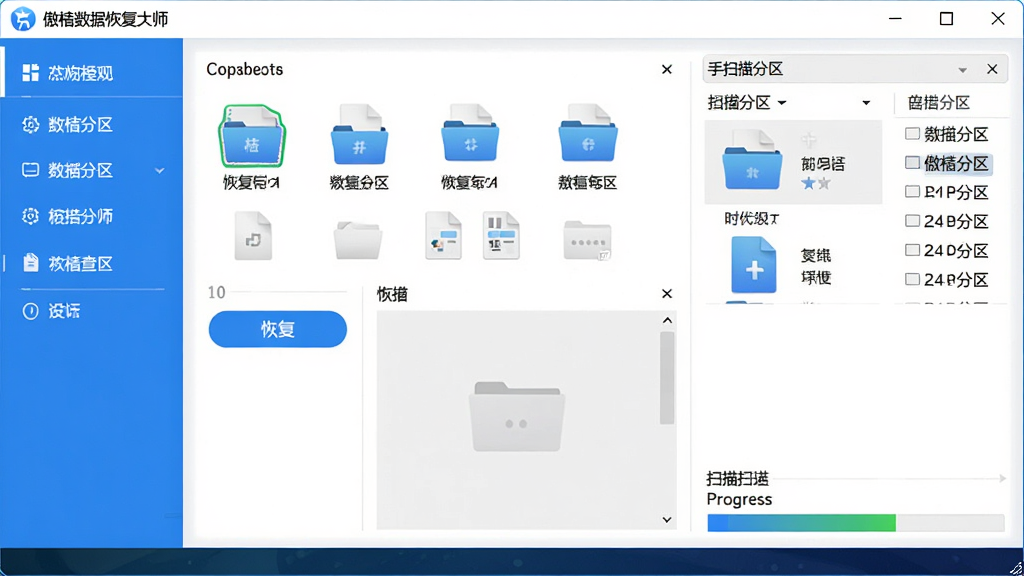Select the document icon with column layout

click(501, 235)
